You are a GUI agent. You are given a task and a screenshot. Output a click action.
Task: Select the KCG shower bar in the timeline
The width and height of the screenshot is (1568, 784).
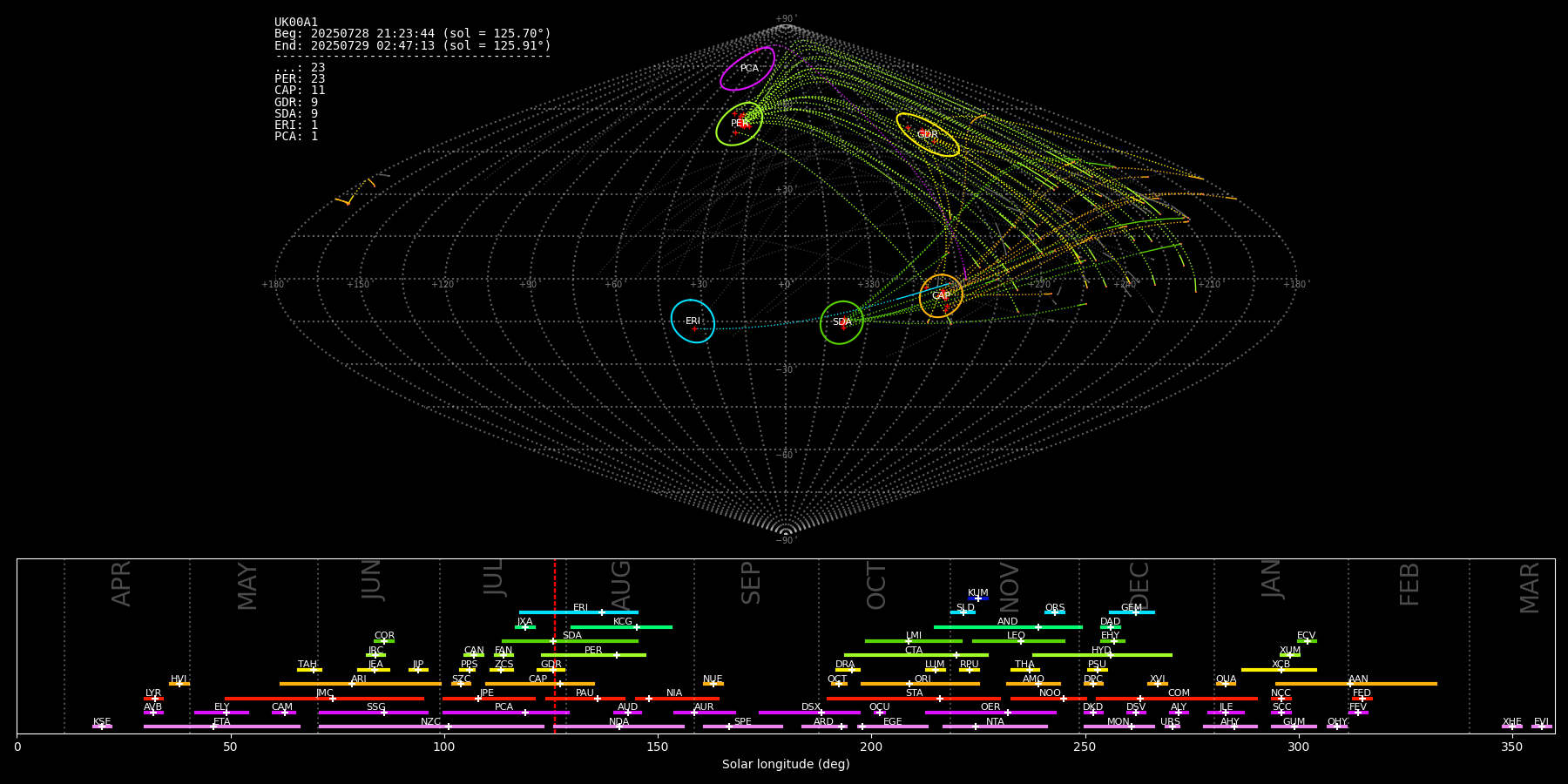(621, 627)
